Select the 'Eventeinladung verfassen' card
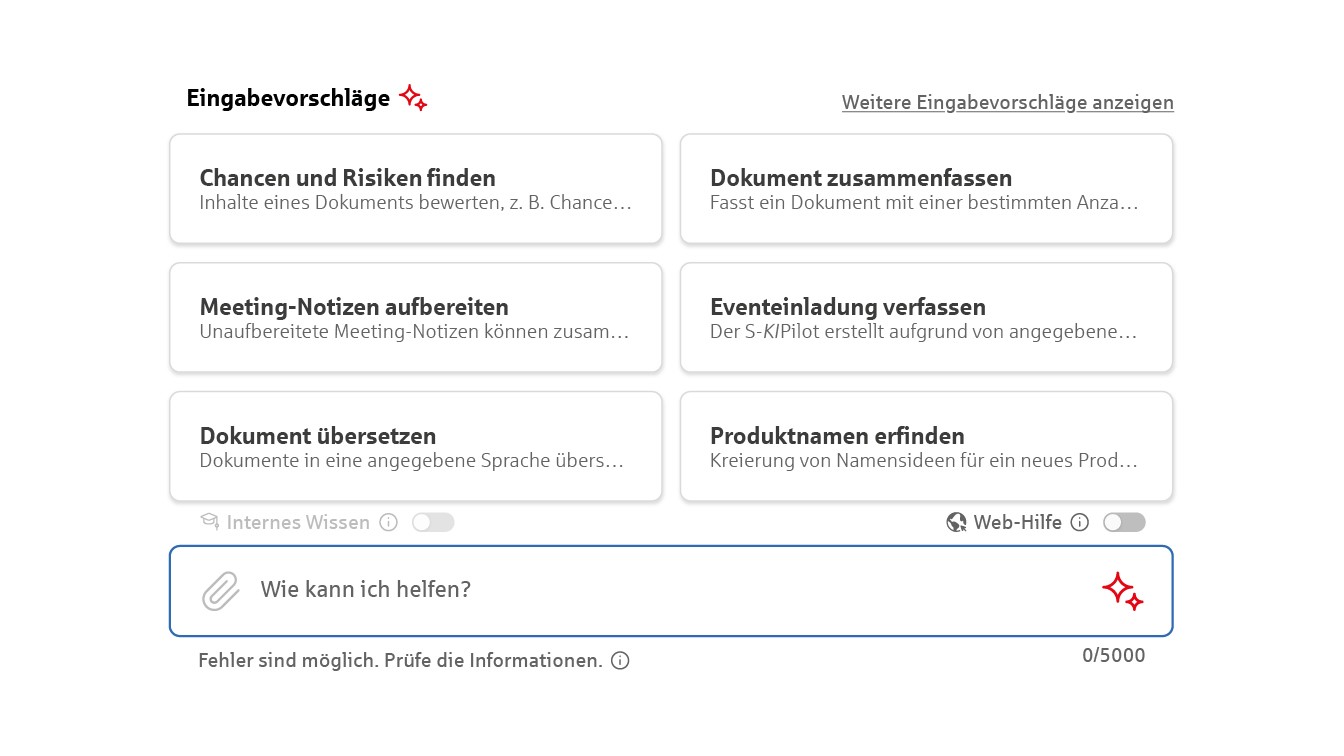This screenshot has height=756, width=1344. (x=926, y=317)
